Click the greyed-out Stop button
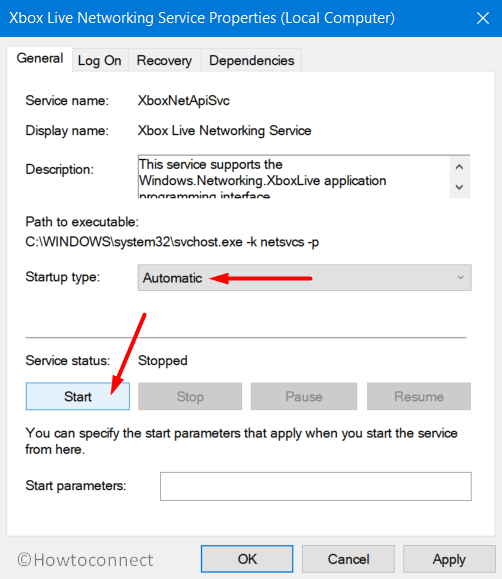502x579 pixels. coord(190,397)
